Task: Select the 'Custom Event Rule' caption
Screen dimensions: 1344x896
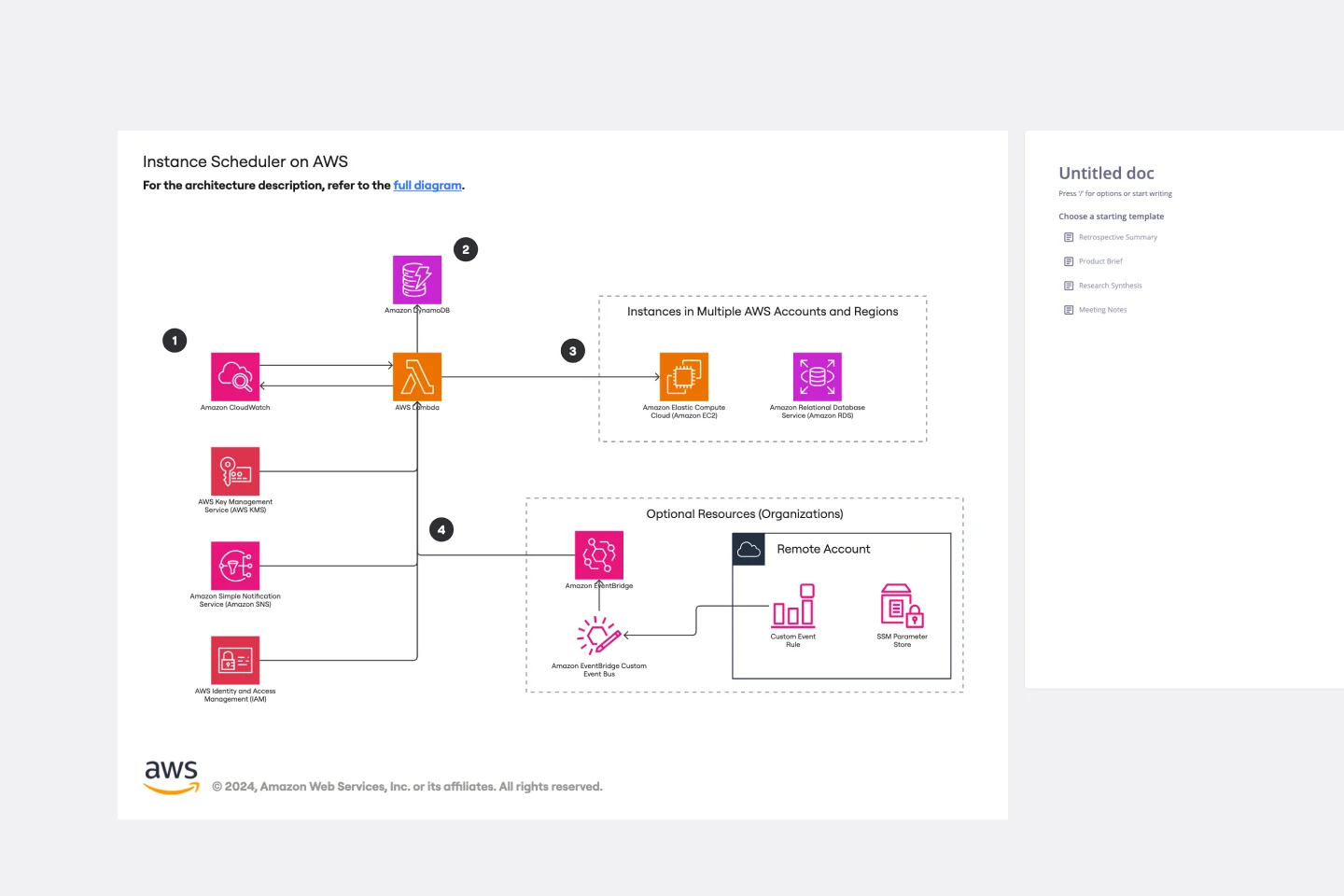Action: (793, 640)
